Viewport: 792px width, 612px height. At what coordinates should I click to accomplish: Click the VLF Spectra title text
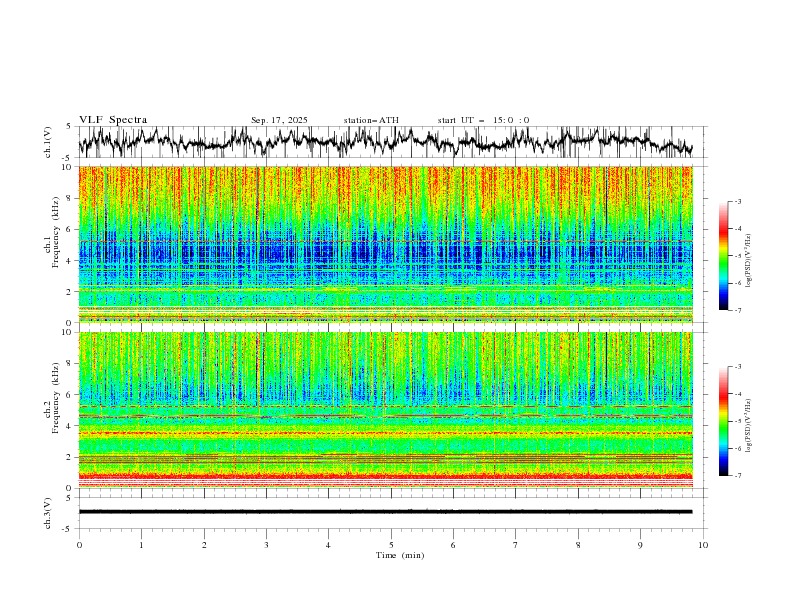pos(113,120)
